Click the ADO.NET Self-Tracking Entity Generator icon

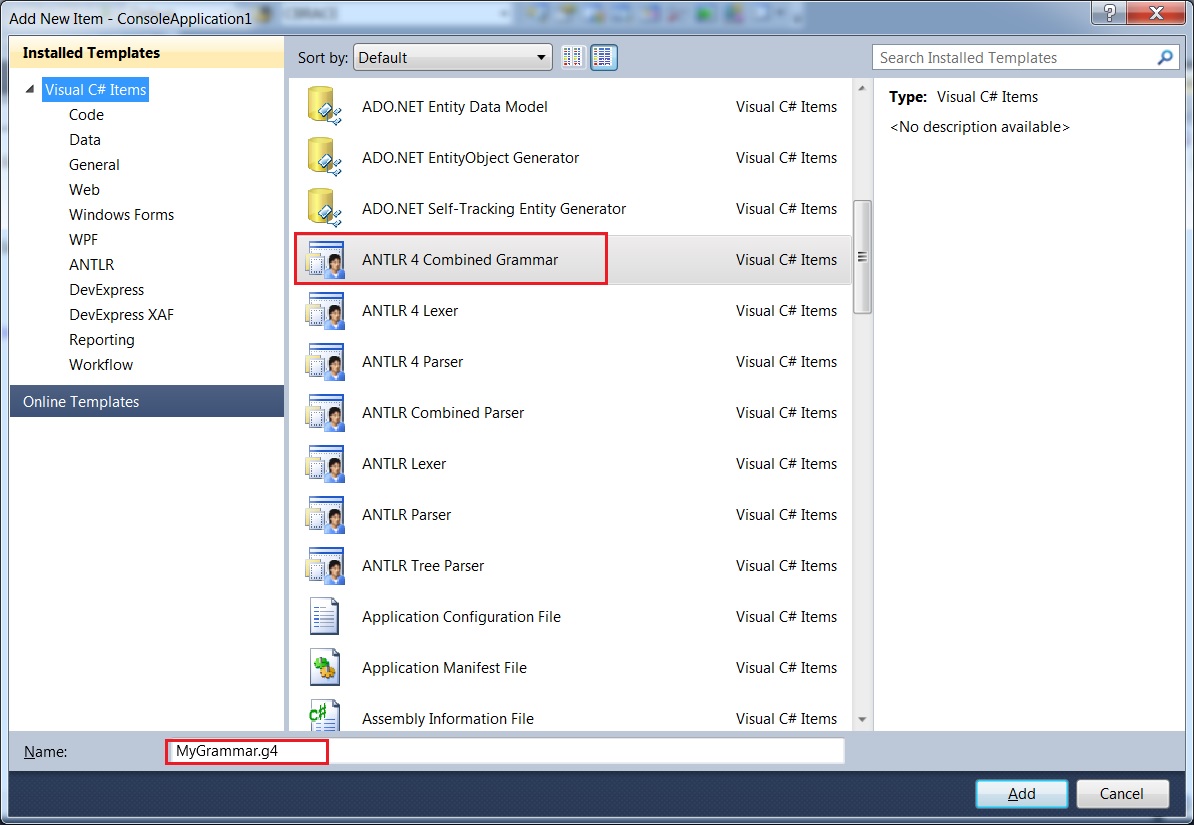click(x=324, y=209)
